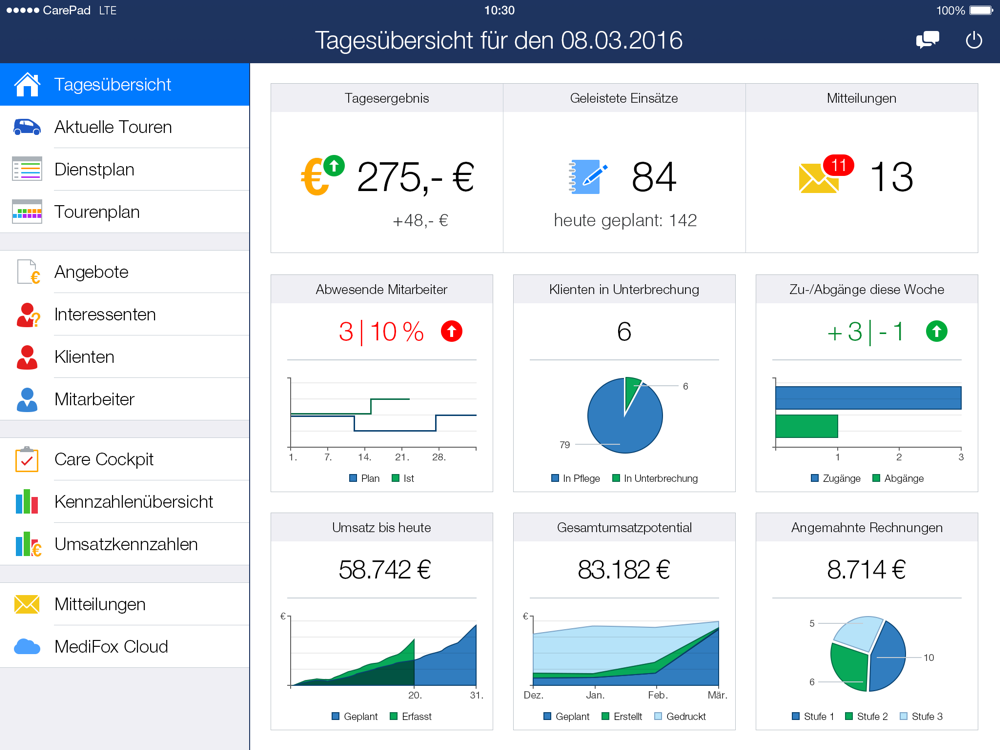Click the Angemahnte Rechnungen pie chart

click(867, 653)
